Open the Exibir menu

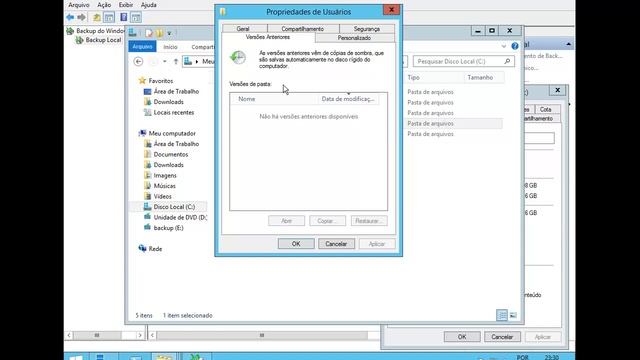pyautogui.click(x=126, y=5)
